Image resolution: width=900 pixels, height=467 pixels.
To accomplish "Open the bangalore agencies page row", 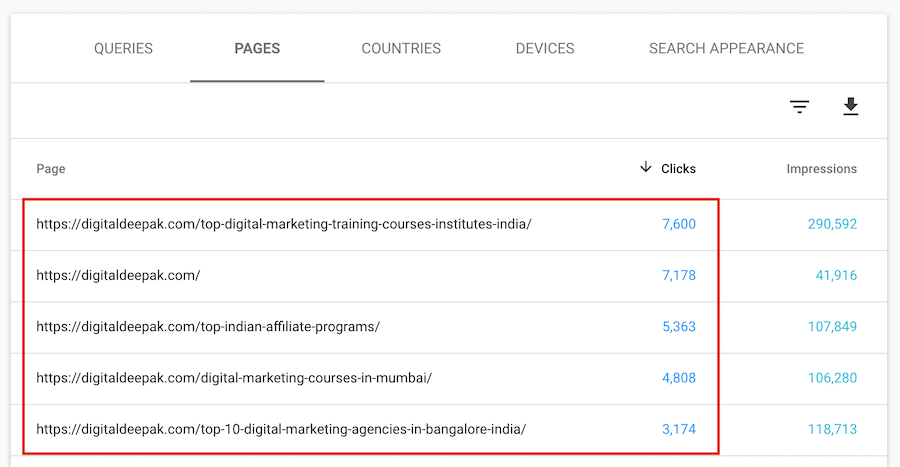I will (x=449, y=430).
